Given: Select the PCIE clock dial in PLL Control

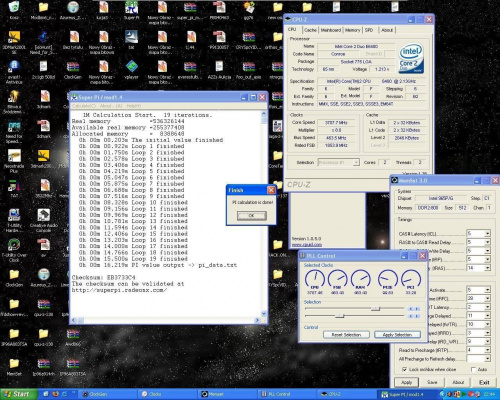Looking at the screenshot, I should (387, 279).
